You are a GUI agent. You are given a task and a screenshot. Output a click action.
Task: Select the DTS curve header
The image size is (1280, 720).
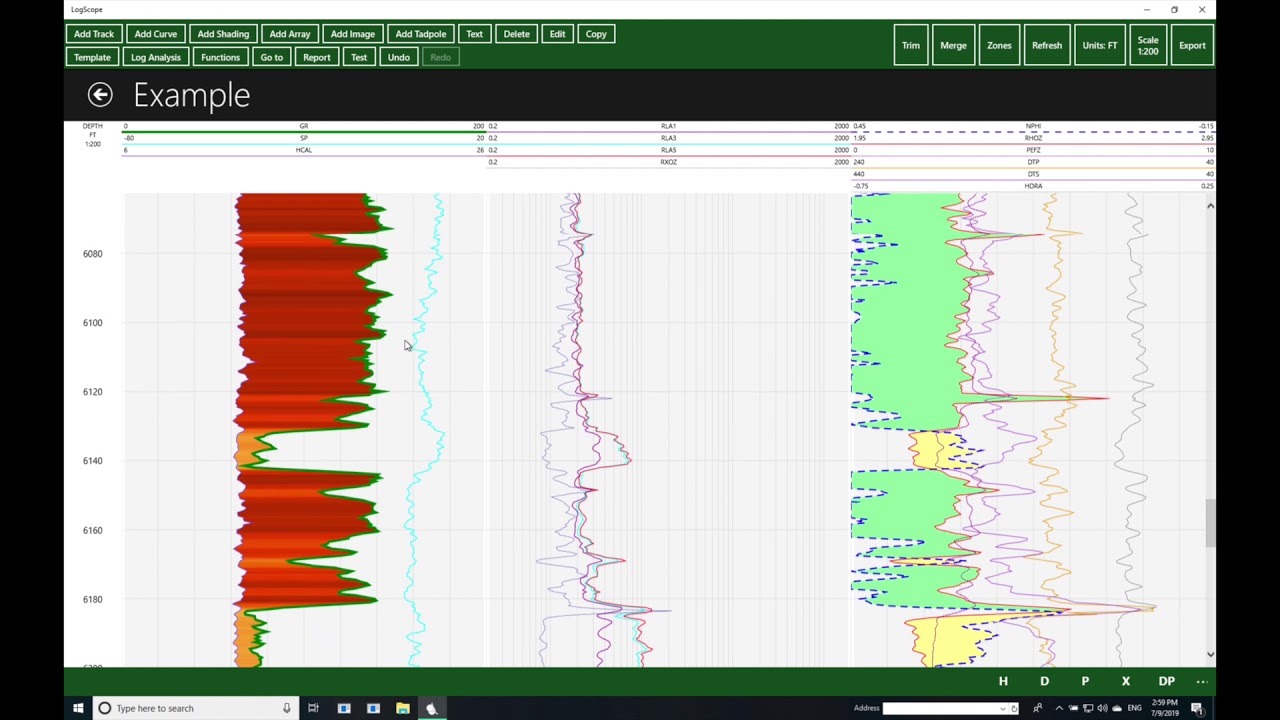[x=1033, y=174]
